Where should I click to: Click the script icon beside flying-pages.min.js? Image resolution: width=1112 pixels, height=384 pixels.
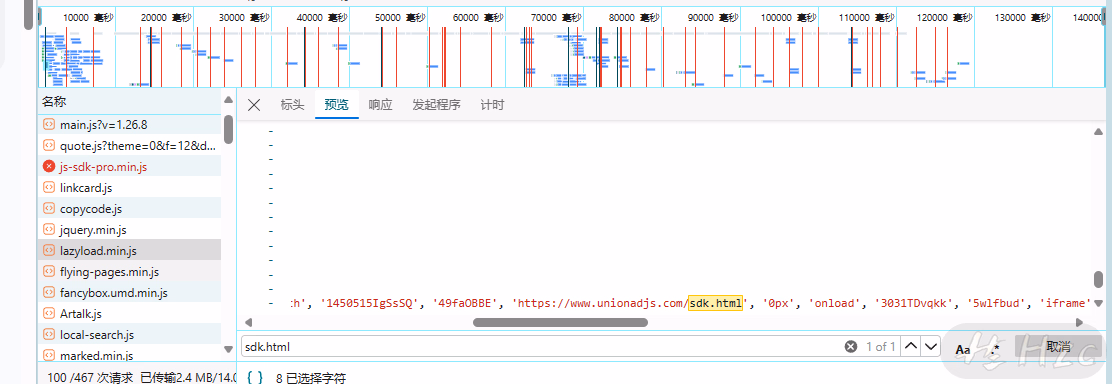pyautogui.click(x=49, y=271)
